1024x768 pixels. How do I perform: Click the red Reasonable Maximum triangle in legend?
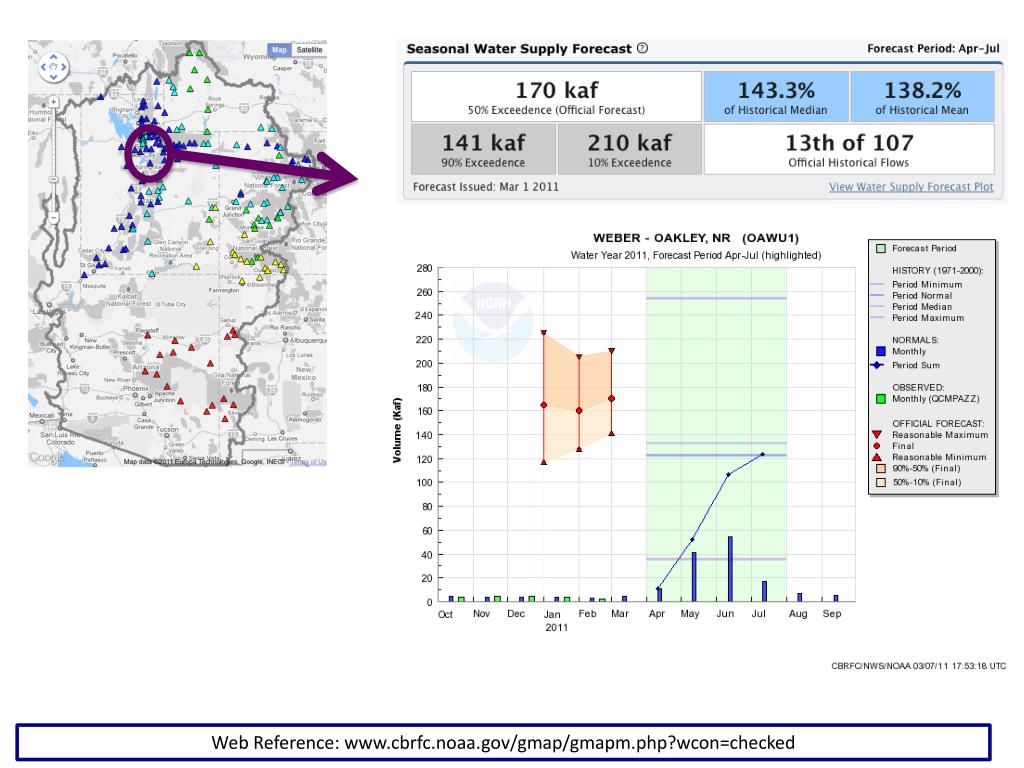click(877, 435)
